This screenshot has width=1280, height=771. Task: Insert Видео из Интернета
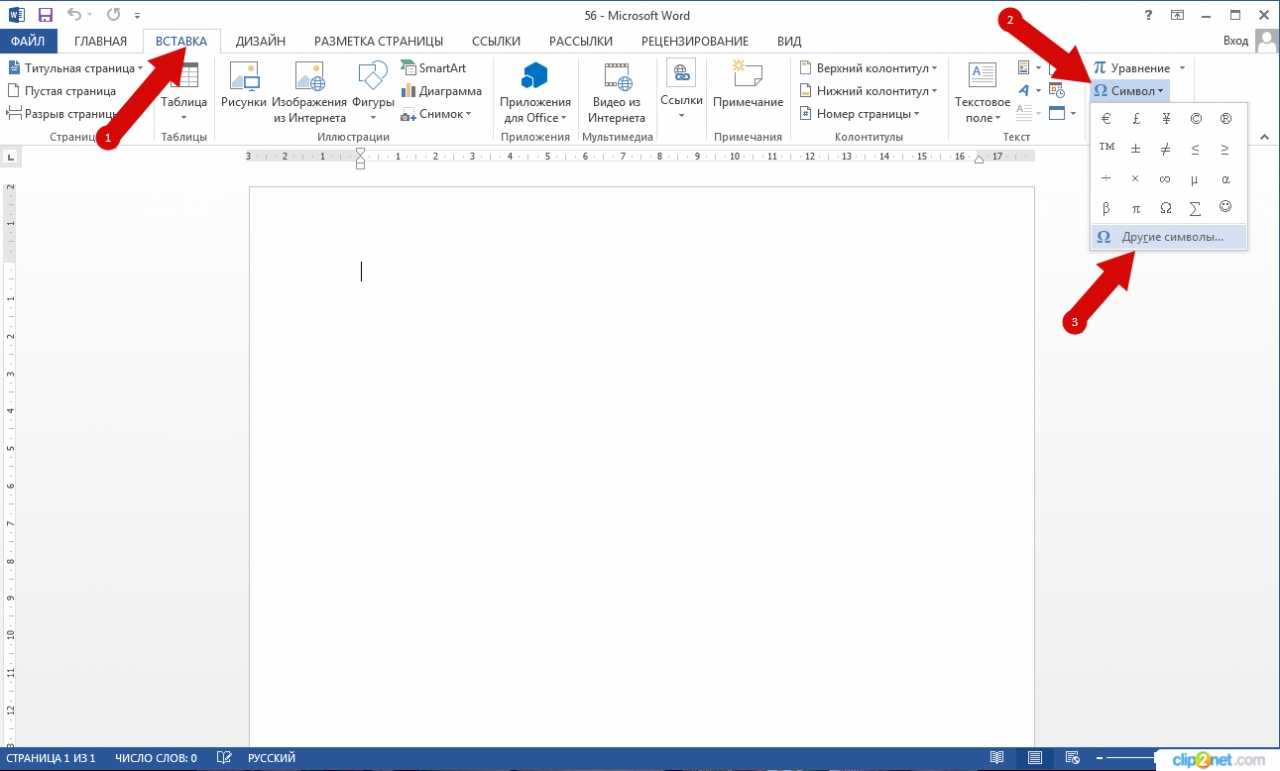(617, 92)
